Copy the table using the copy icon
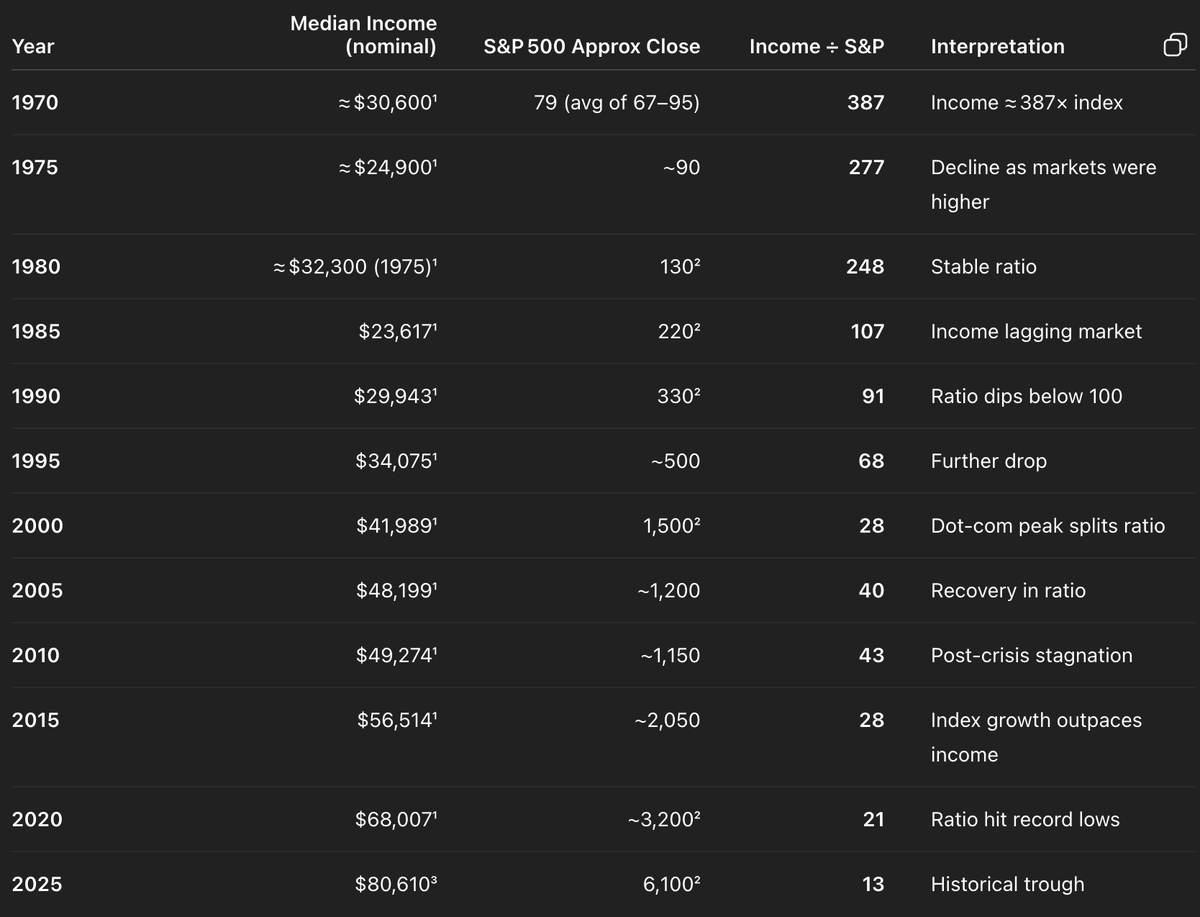The image size is (1200, 917). pos(1175,45)
